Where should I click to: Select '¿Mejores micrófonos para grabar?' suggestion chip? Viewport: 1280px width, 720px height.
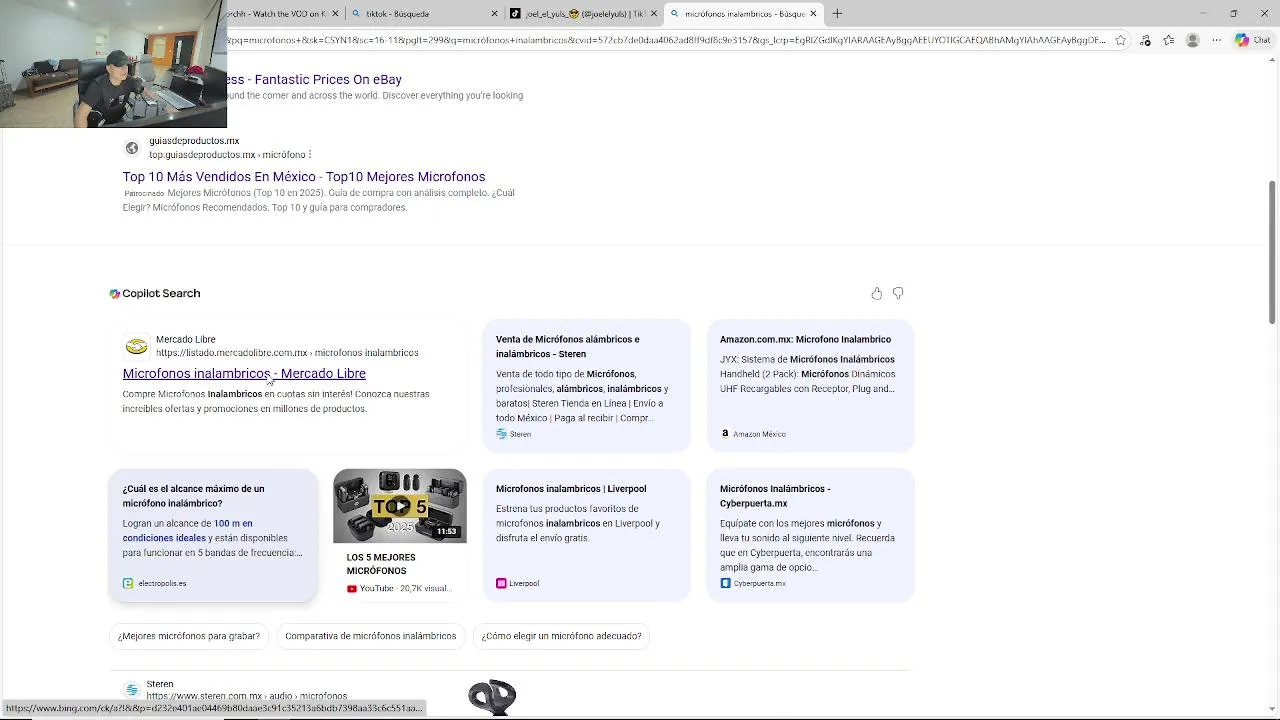pyautogui.click(x=189, y=636)
